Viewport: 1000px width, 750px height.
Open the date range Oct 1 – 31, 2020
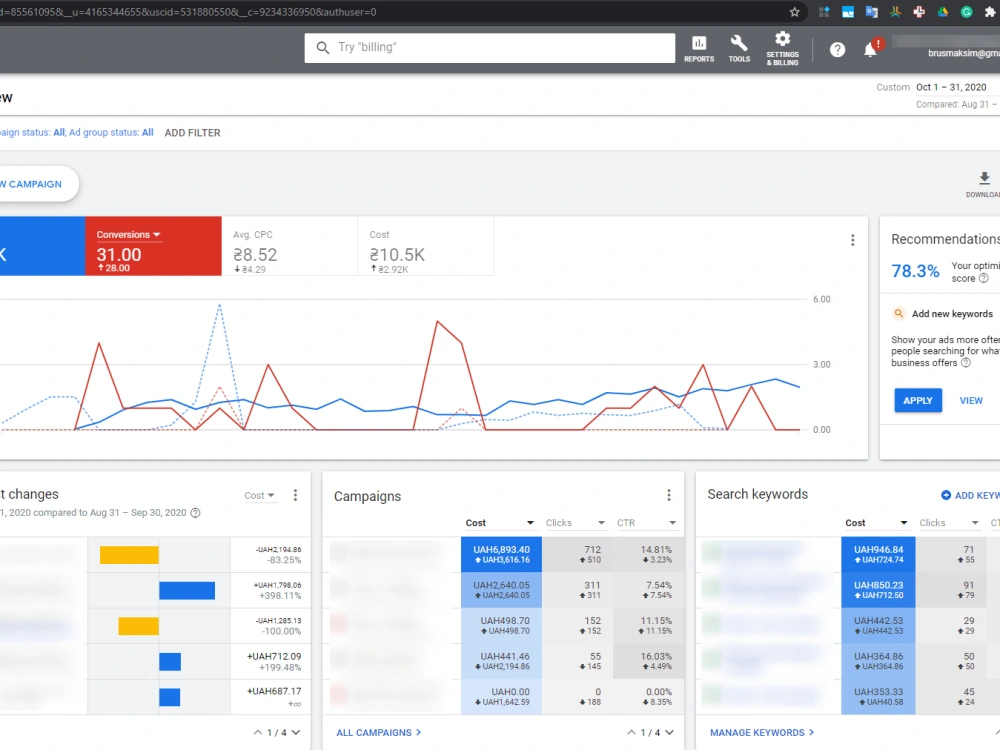951,87
